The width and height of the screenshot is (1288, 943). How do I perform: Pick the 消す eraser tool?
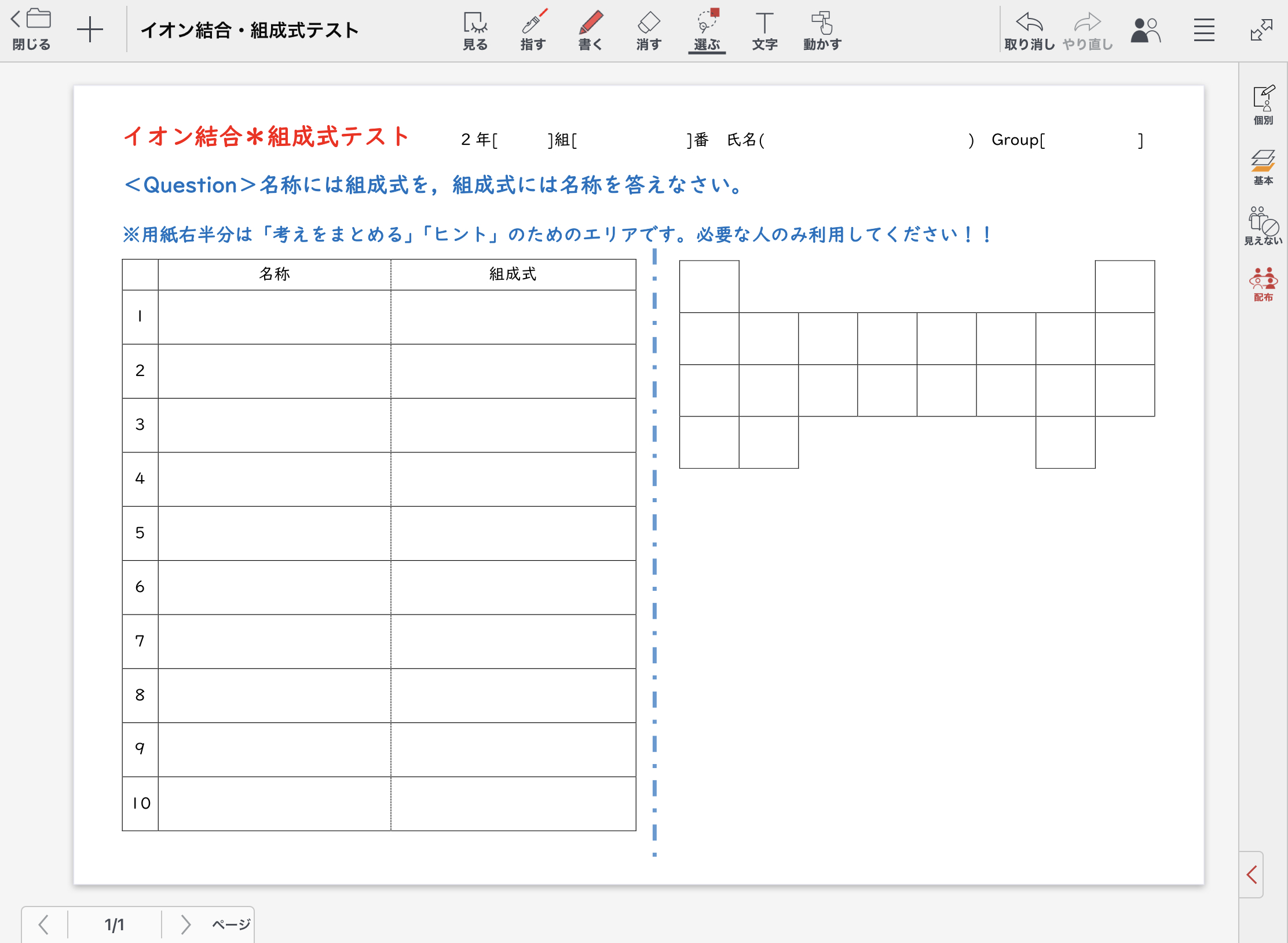pos(649,30)
